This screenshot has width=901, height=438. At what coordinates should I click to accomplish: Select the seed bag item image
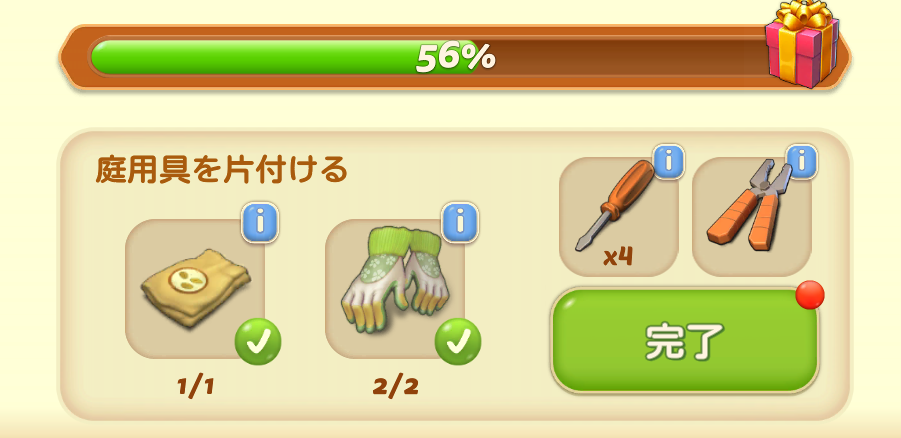[x=195, y=288]
